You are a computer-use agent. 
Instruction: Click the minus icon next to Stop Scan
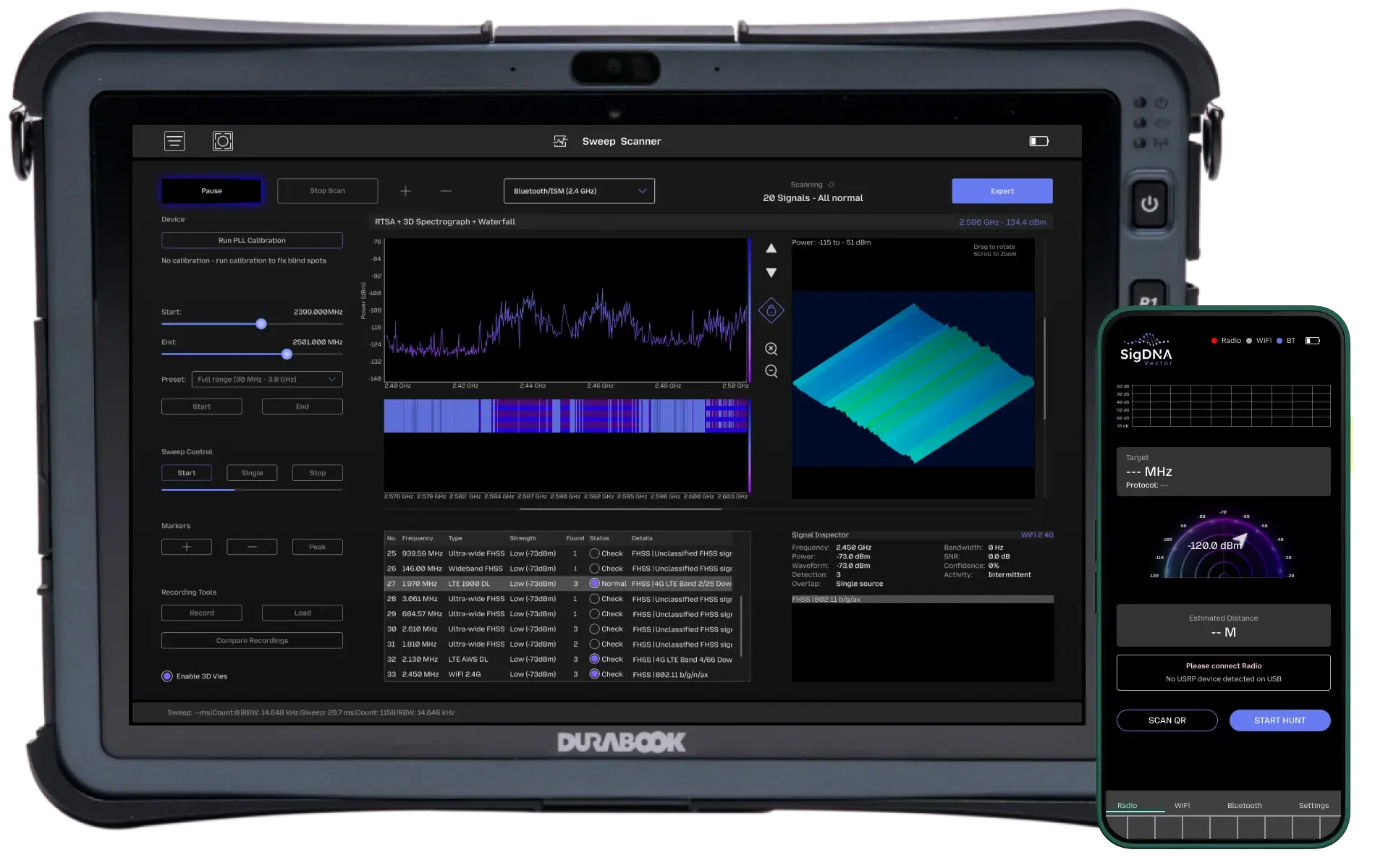(446, 191)
